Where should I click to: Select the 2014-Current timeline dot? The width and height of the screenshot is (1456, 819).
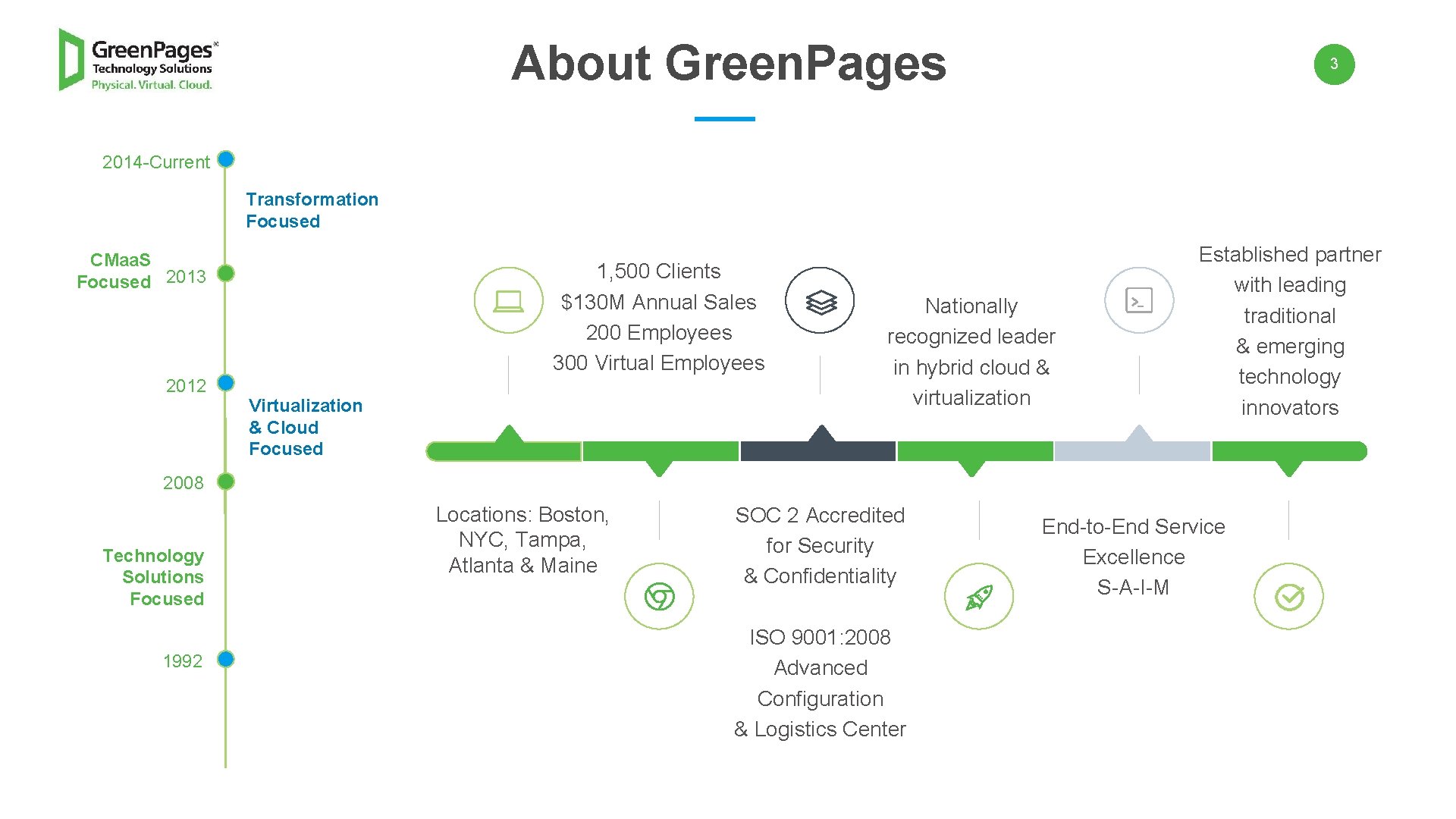[226, 159]
